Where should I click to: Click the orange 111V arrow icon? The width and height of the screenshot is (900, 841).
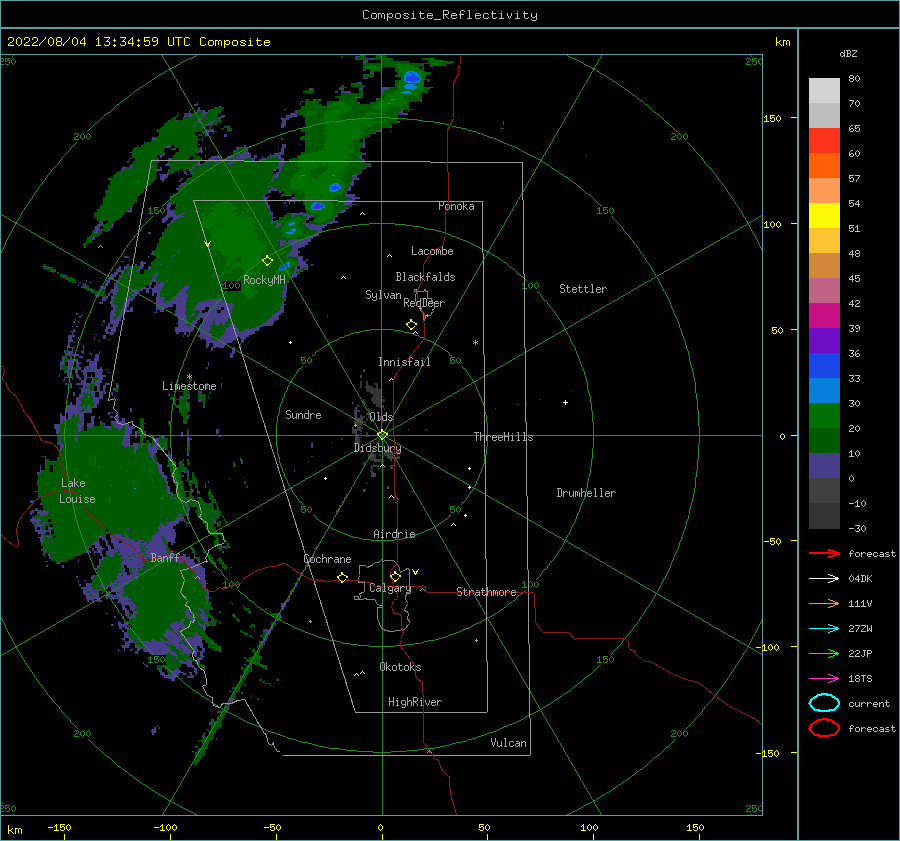pos(824,603)
